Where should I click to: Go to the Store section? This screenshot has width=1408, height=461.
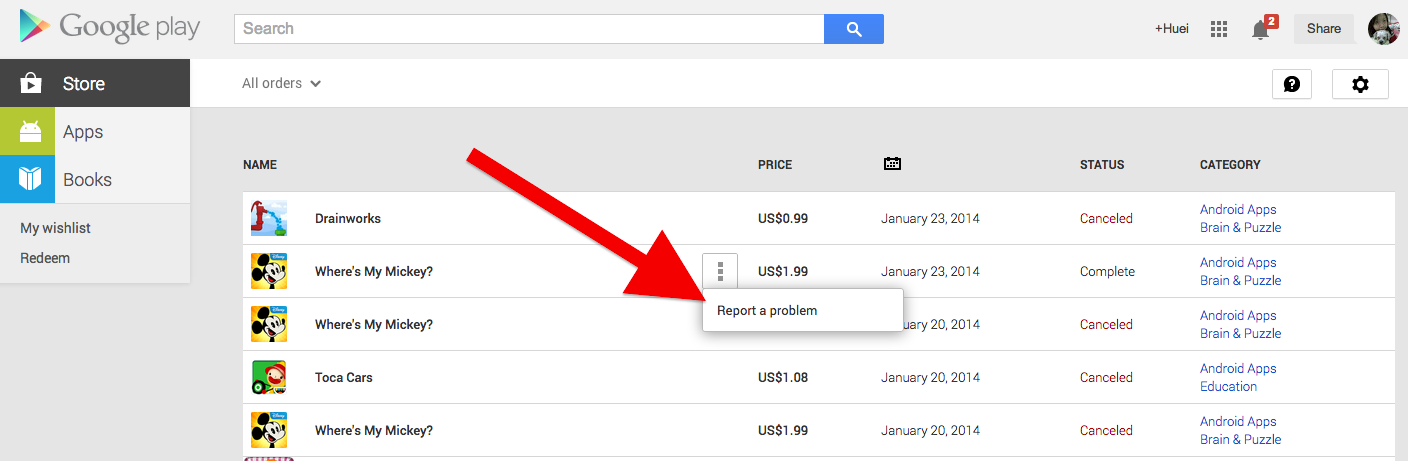coord(95,84)
